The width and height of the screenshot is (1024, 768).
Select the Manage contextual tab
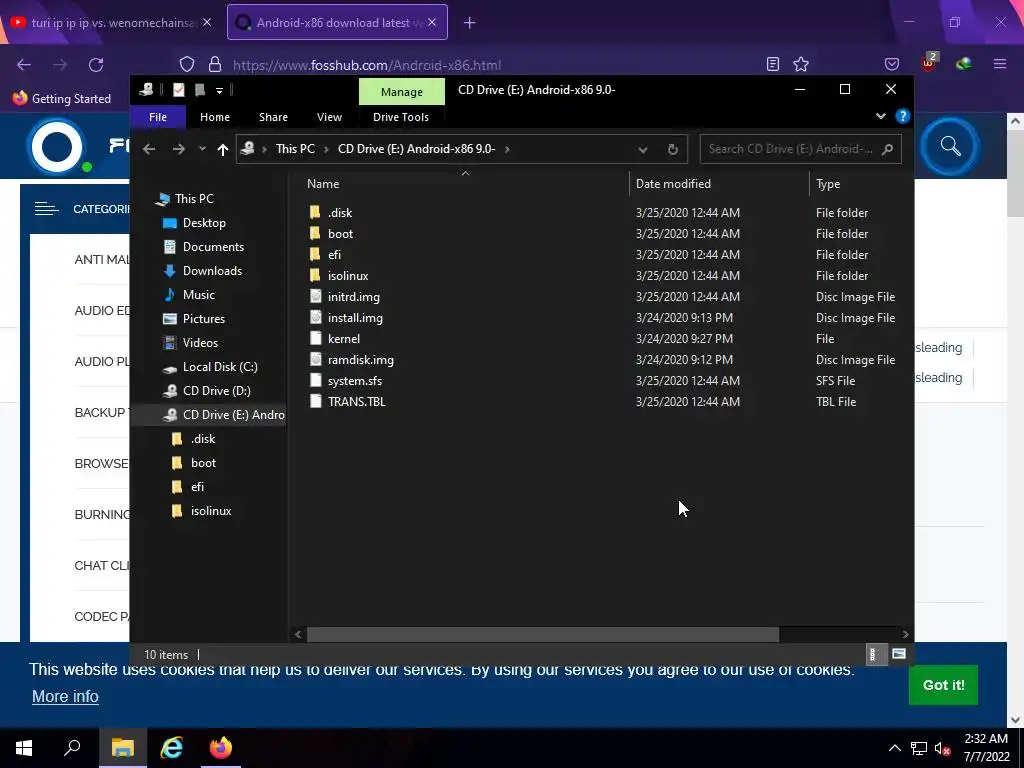click(x=402, y=91)
